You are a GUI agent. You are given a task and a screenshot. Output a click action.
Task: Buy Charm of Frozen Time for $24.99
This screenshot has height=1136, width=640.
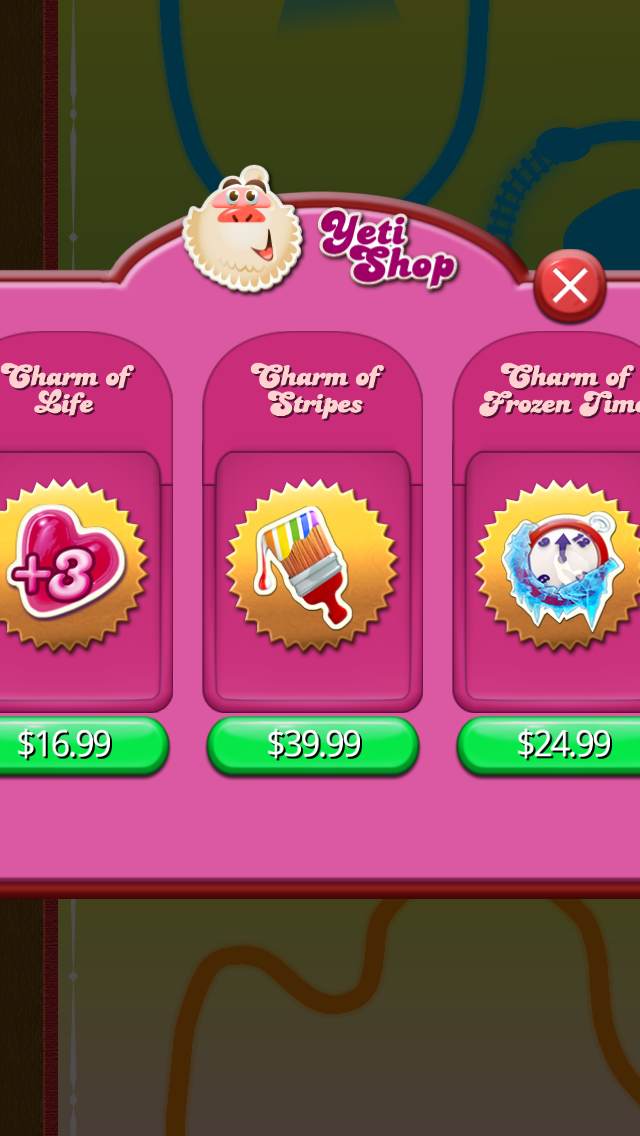551,745
